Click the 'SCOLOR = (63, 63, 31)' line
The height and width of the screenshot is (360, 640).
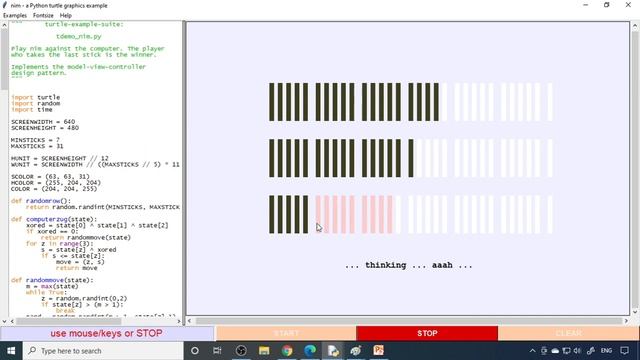(50, 177)
